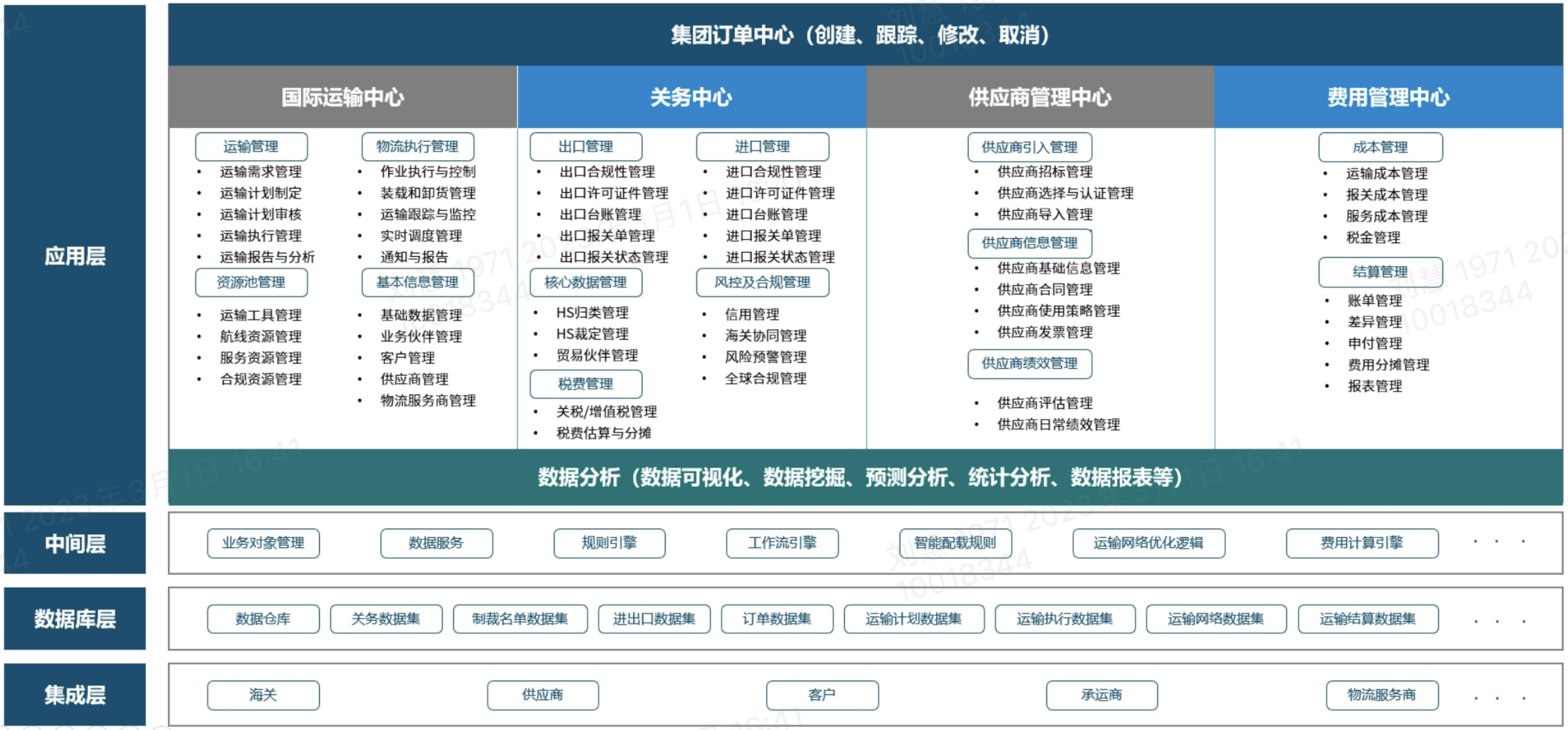Click the 供应商发票管理 list item
Screen dimensions: 1568x730
(x=1045, y=332)
